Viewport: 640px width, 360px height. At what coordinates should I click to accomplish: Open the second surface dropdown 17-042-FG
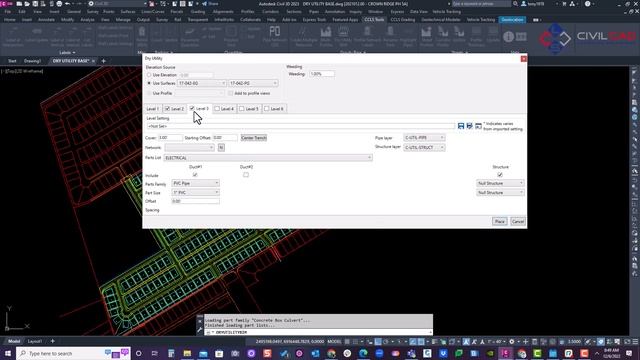pyautogui.click(x=253, y=83)
